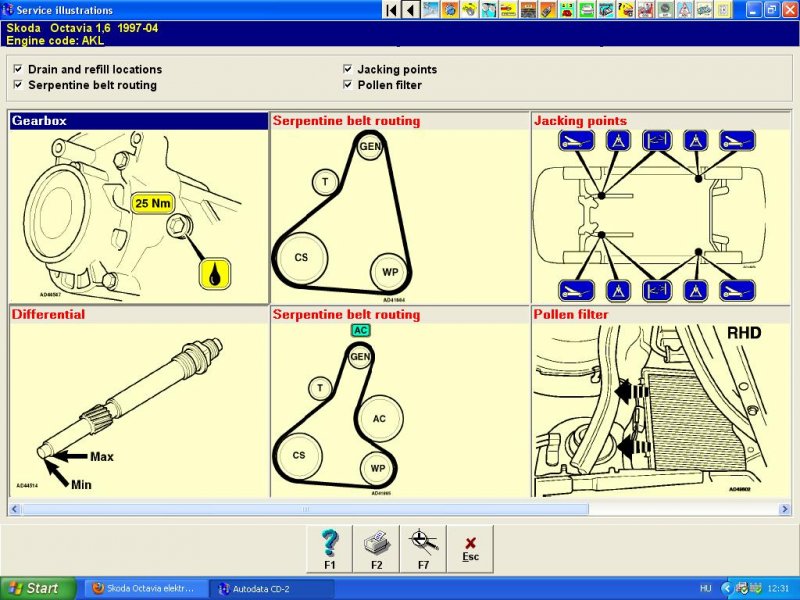Click the green AC badge above belt diagram

tap(361, 330)
